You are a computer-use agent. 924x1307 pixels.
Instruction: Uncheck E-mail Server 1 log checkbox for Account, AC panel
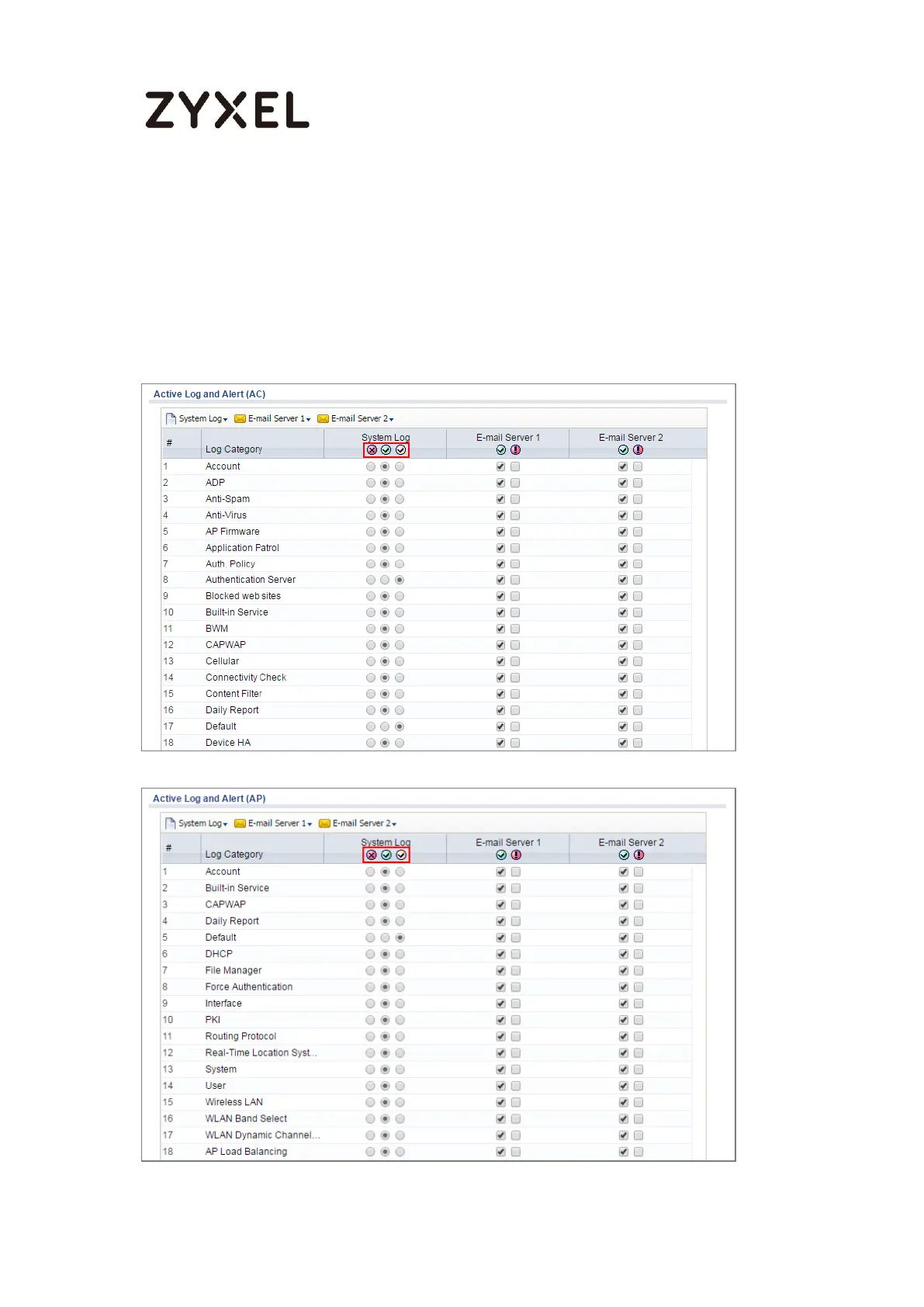tap(501, 467)
